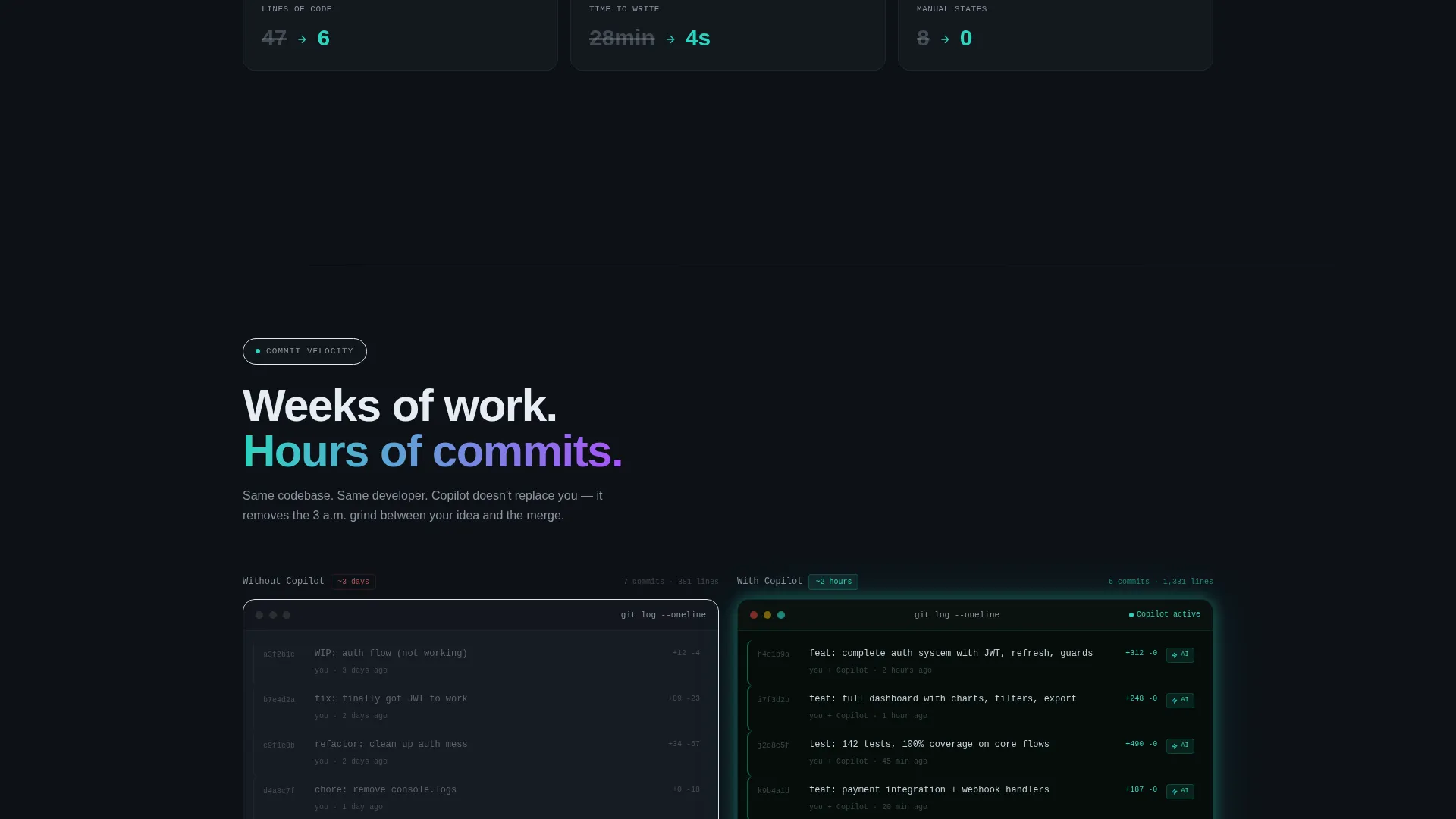
Task: Click the +248 -0 diff stat
Action: click(x=1141, y=698)
